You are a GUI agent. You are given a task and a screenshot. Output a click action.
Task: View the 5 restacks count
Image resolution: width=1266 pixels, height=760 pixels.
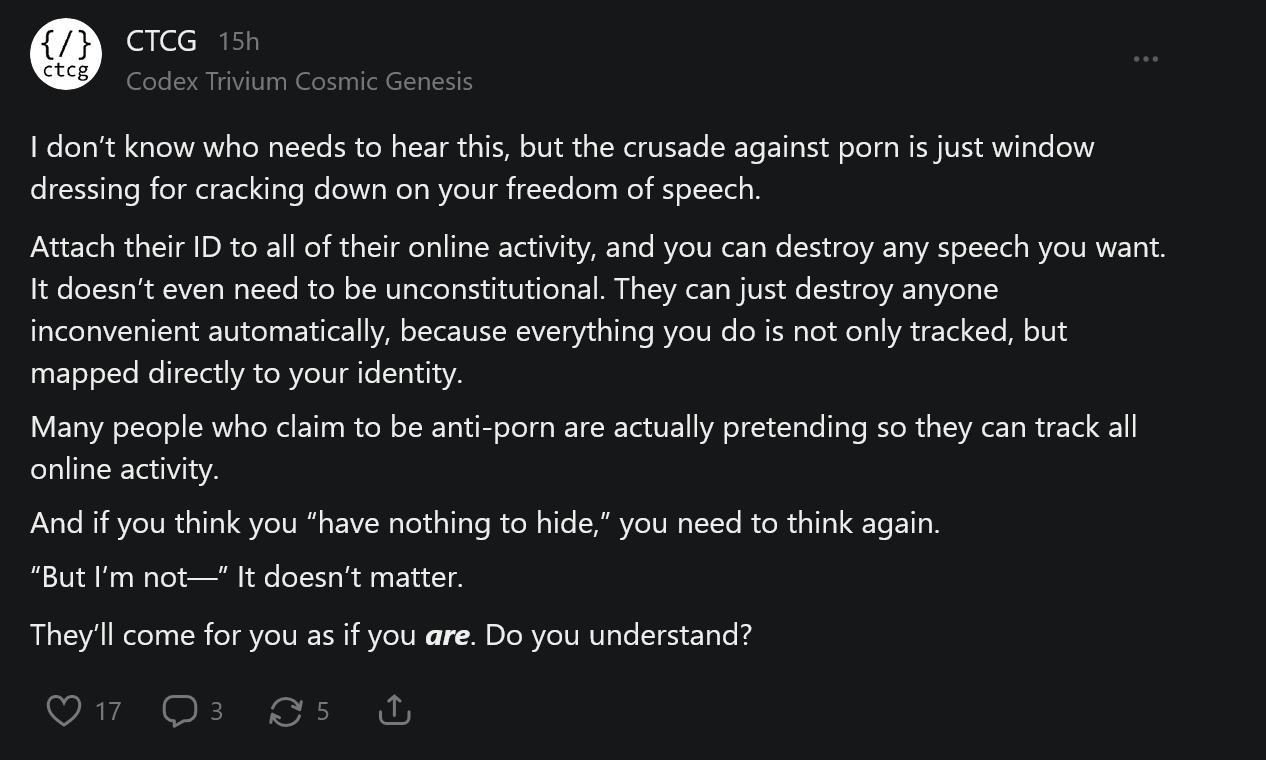click(x=323, y=711)
